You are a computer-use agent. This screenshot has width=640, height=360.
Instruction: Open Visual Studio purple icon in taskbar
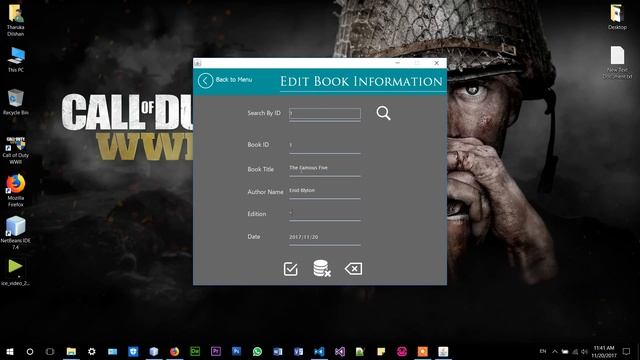tap(340, 351)
